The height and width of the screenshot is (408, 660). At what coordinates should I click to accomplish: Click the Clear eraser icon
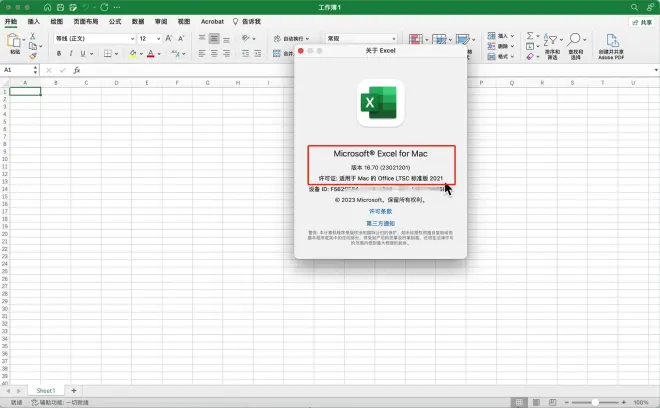pyautogui.click(x=530, y=56)
